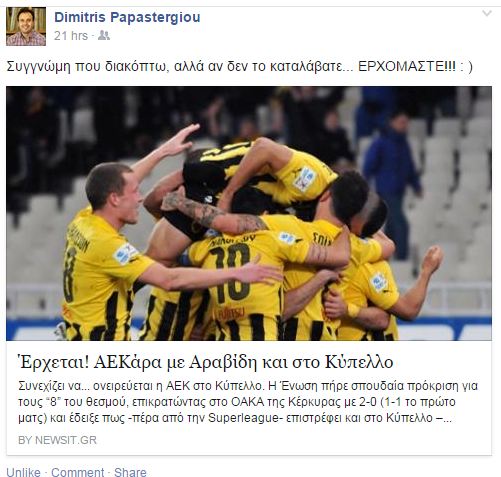Click the Fujitsu sponsor logo on the jersey
The height and width of the screenshot is (477, 501).
tap(231, 314)
